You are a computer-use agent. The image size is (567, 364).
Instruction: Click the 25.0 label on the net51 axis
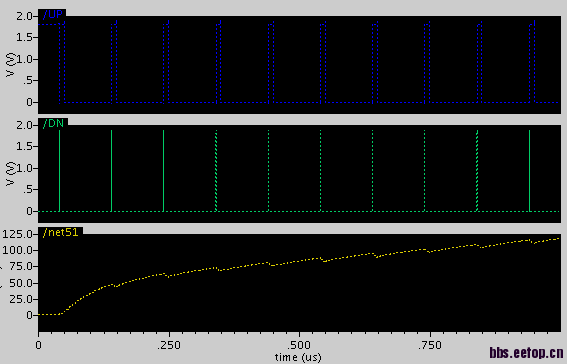tap(21, 299)
